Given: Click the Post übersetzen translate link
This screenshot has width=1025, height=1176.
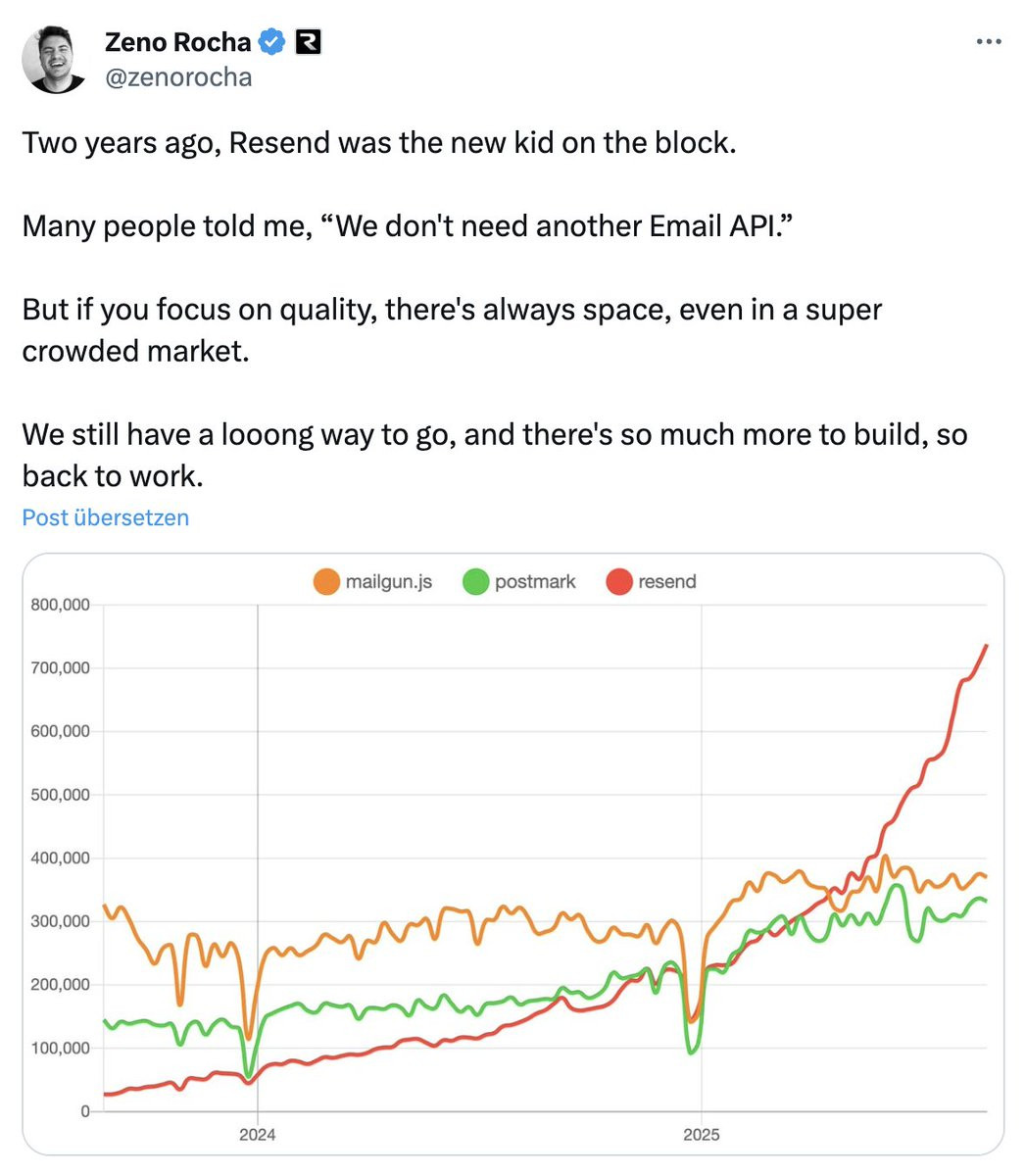Looking at the screenshot, I should [106, 517].
